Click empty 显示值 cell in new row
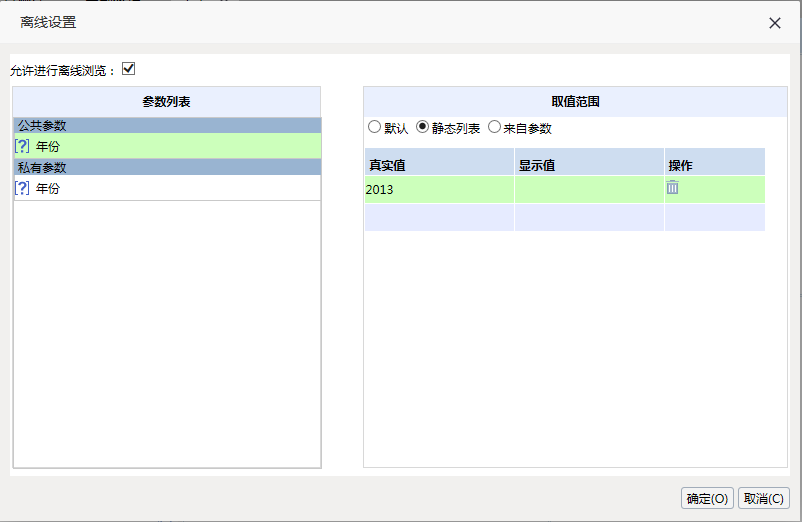Image resolution: width=802 pixels, height=522 pixels. (x=589, y=217)
